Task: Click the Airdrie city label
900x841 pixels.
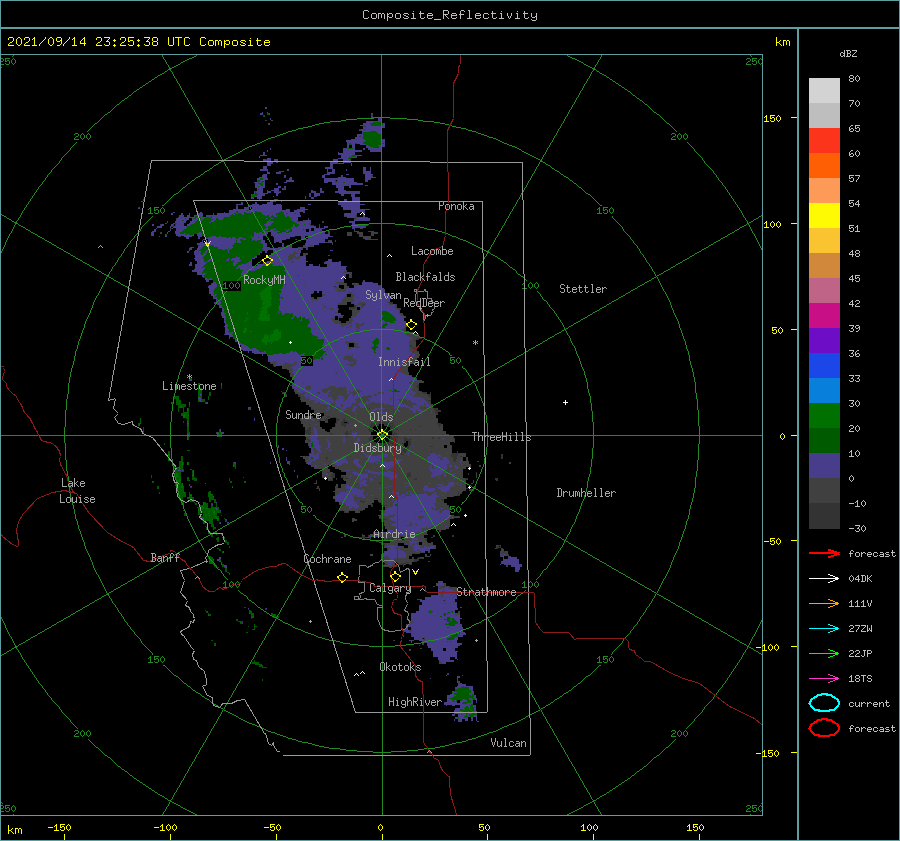Action: click(x=394, y=534)
